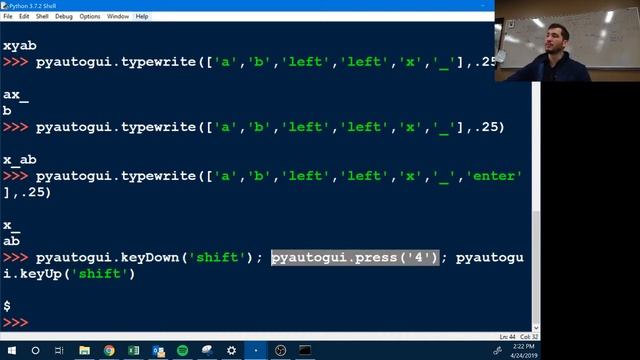The width and height of the screenshot is (640, 360).
Task: Click the 'ab' output line below 'x_'
Action: coord(11,241)
